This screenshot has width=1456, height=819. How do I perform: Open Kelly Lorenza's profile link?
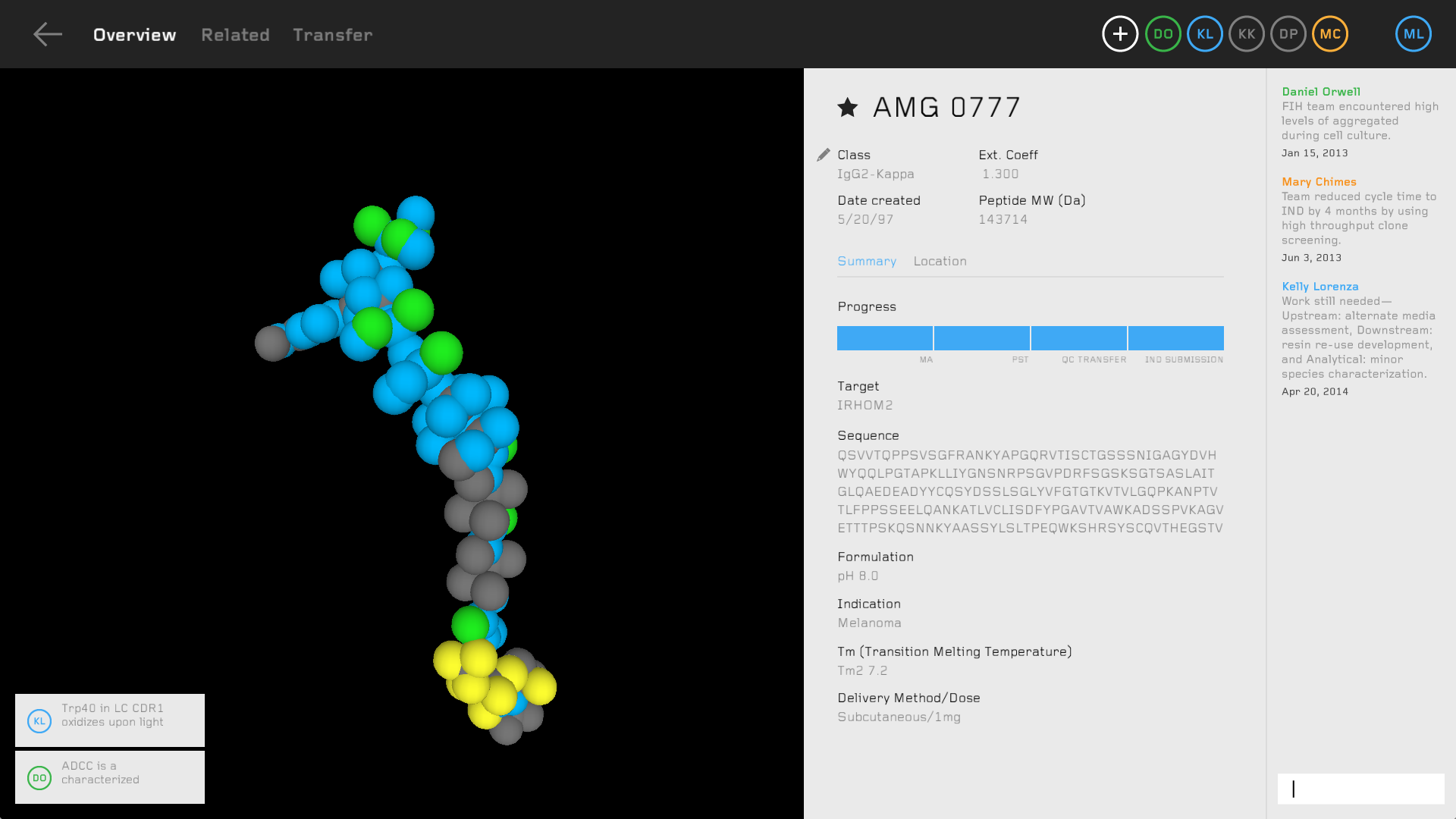click(1319, 287)
